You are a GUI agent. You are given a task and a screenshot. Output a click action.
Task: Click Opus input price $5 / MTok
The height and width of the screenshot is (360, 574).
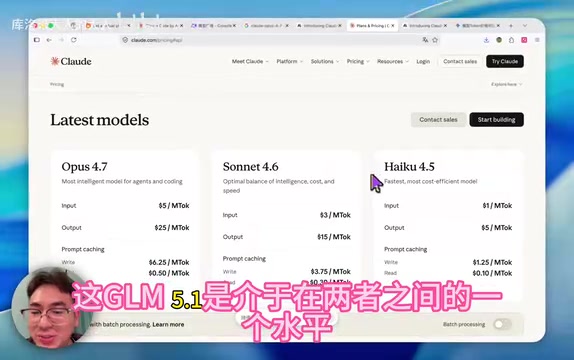174,206
